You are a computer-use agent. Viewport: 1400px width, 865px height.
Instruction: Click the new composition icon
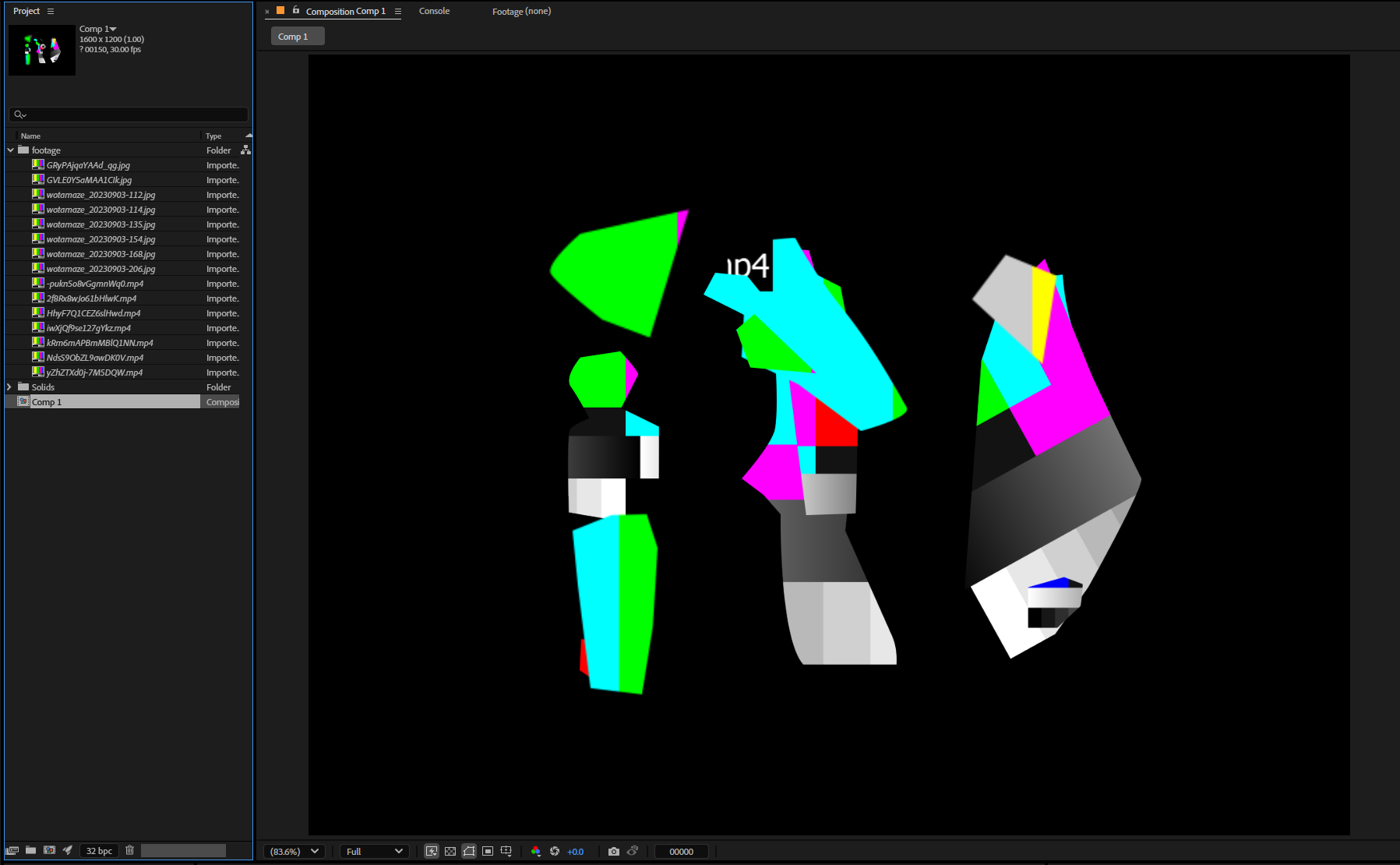point(49,850)
